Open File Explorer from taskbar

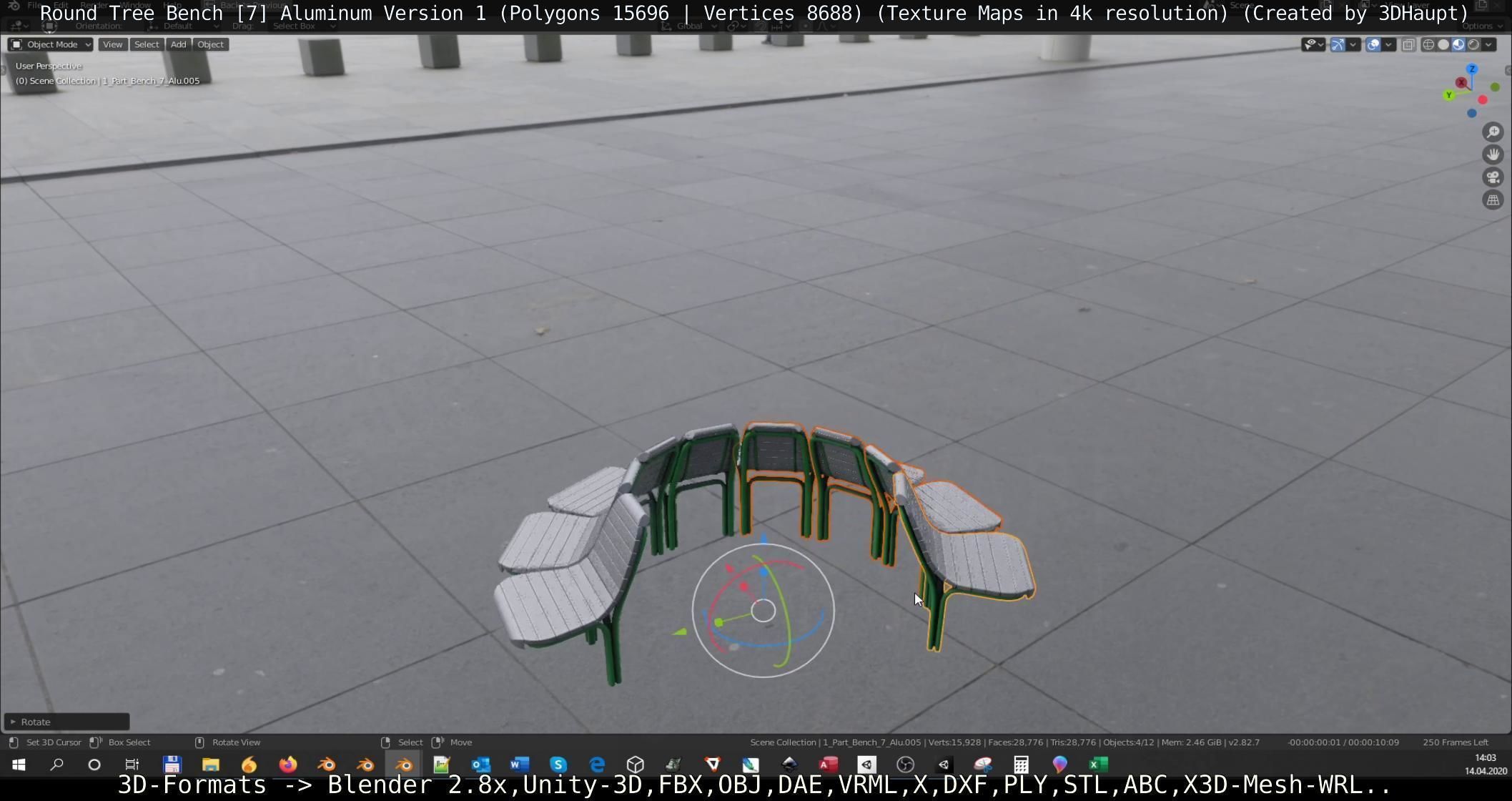[210, 765]
